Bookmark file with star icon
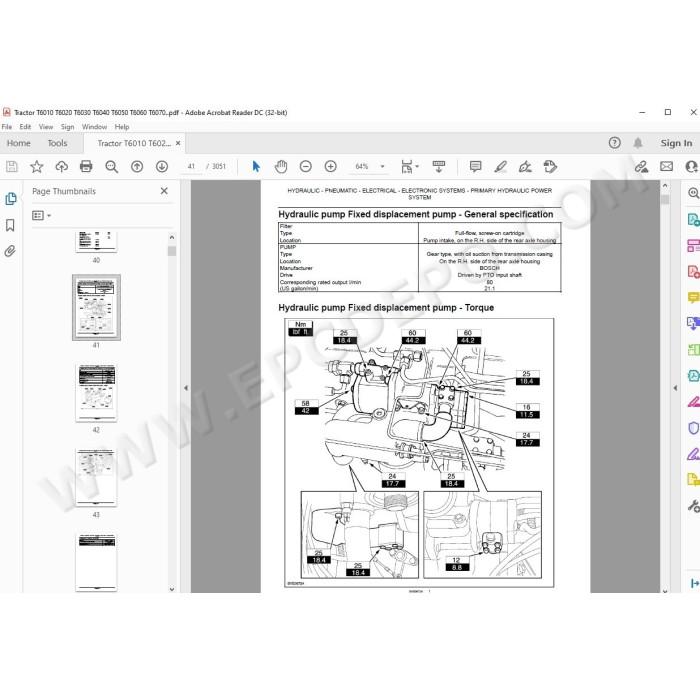 (37, 167)
